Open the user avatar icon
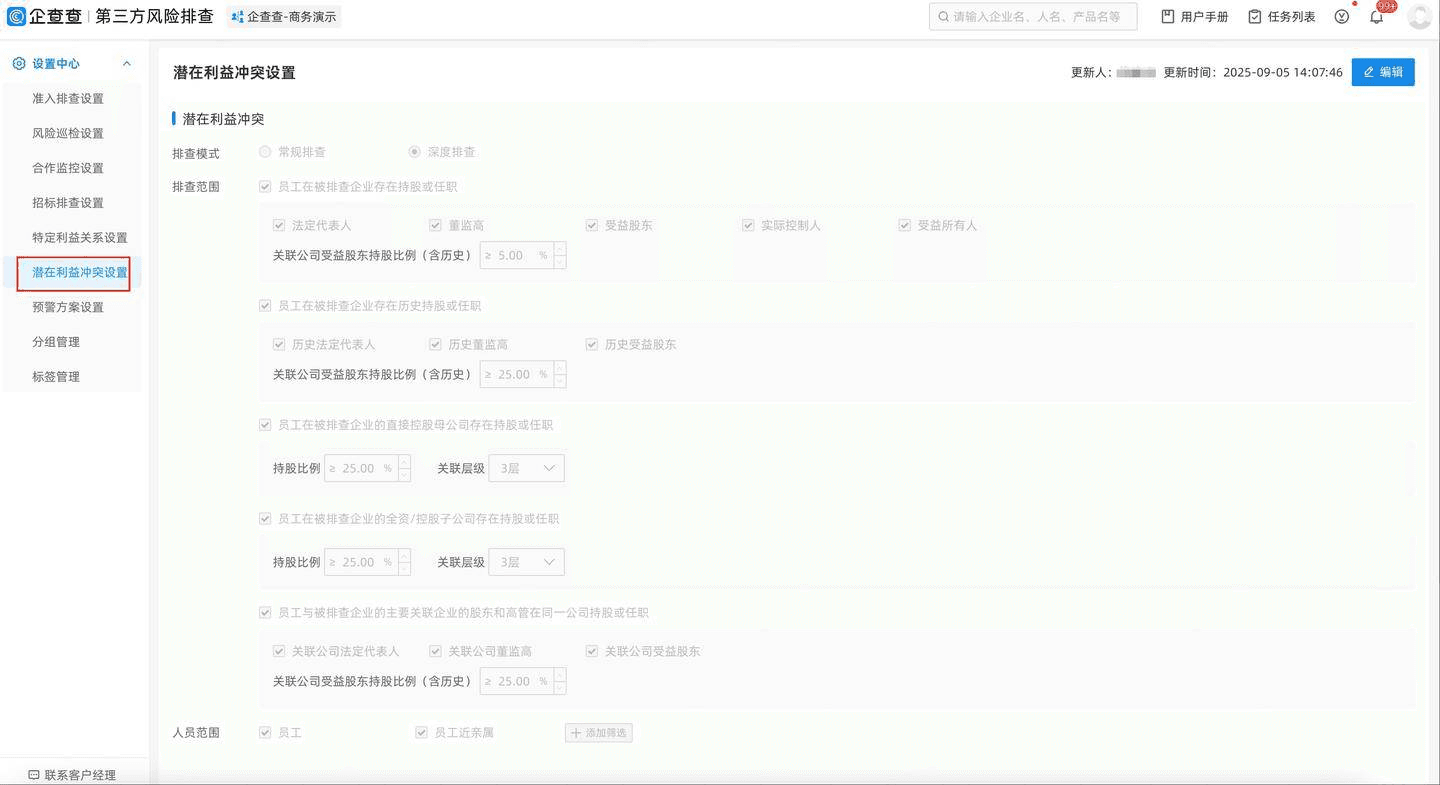 (1420, 17)
